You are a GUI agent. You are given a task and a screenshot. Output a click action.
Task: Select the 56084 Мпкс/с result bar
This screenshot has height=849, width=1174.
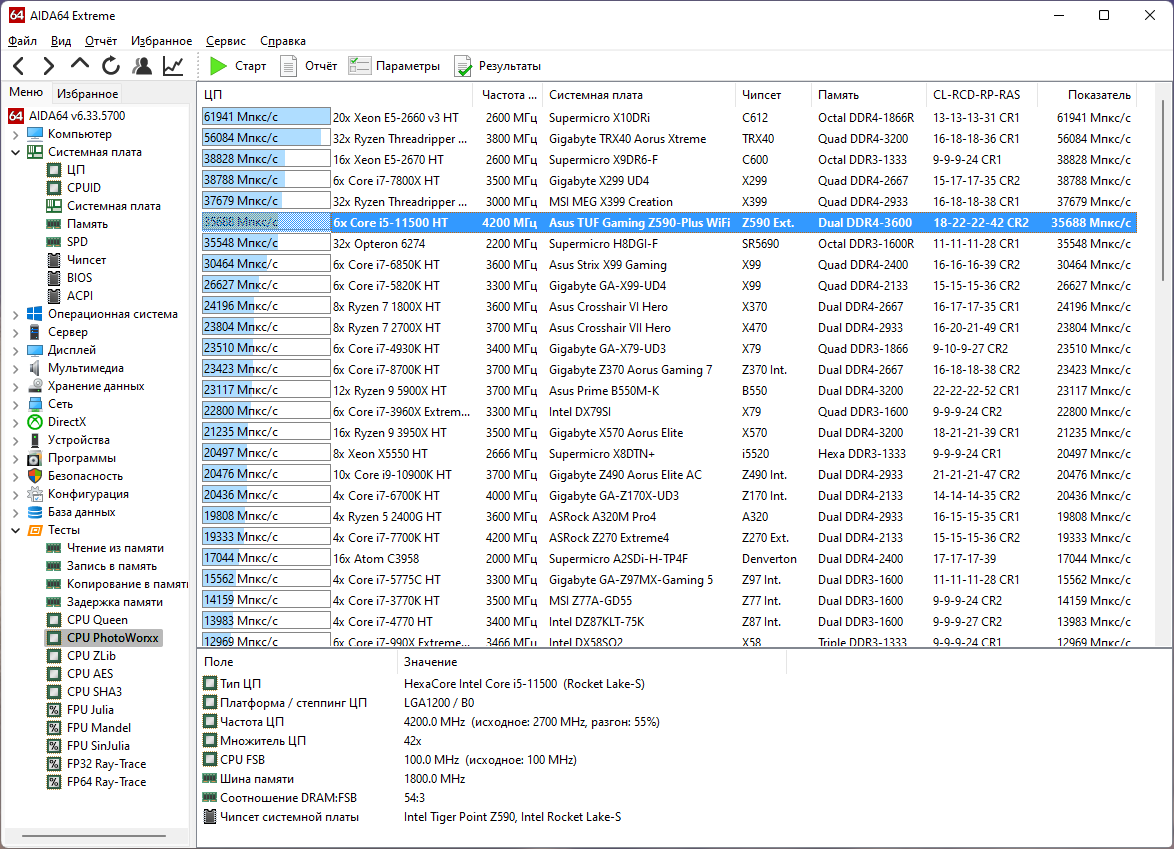[266, 138]
